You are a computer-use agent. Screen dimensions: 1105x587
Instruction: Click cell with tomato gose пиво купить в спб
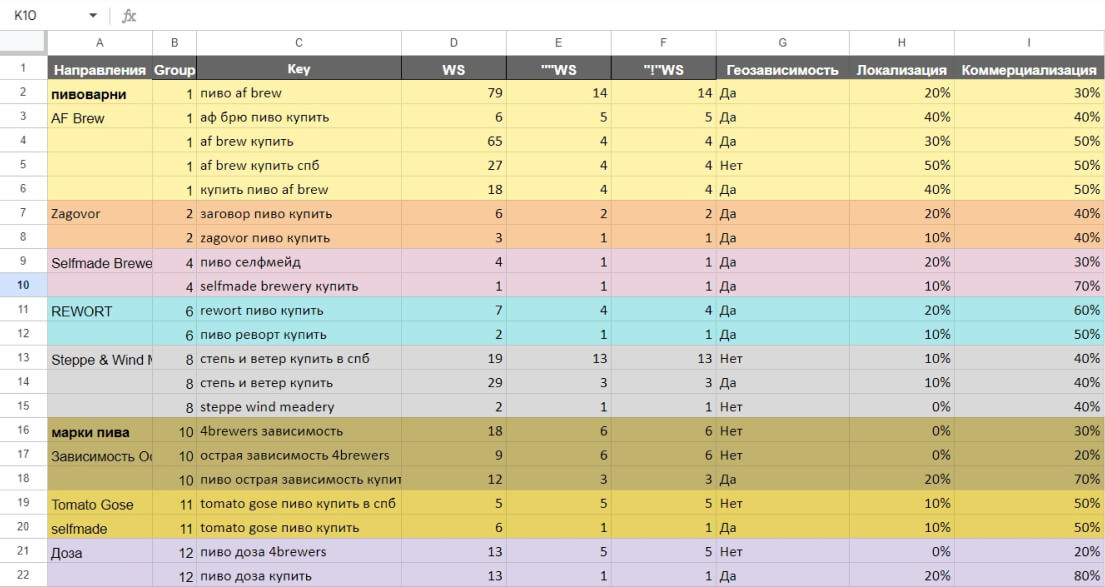299,503
